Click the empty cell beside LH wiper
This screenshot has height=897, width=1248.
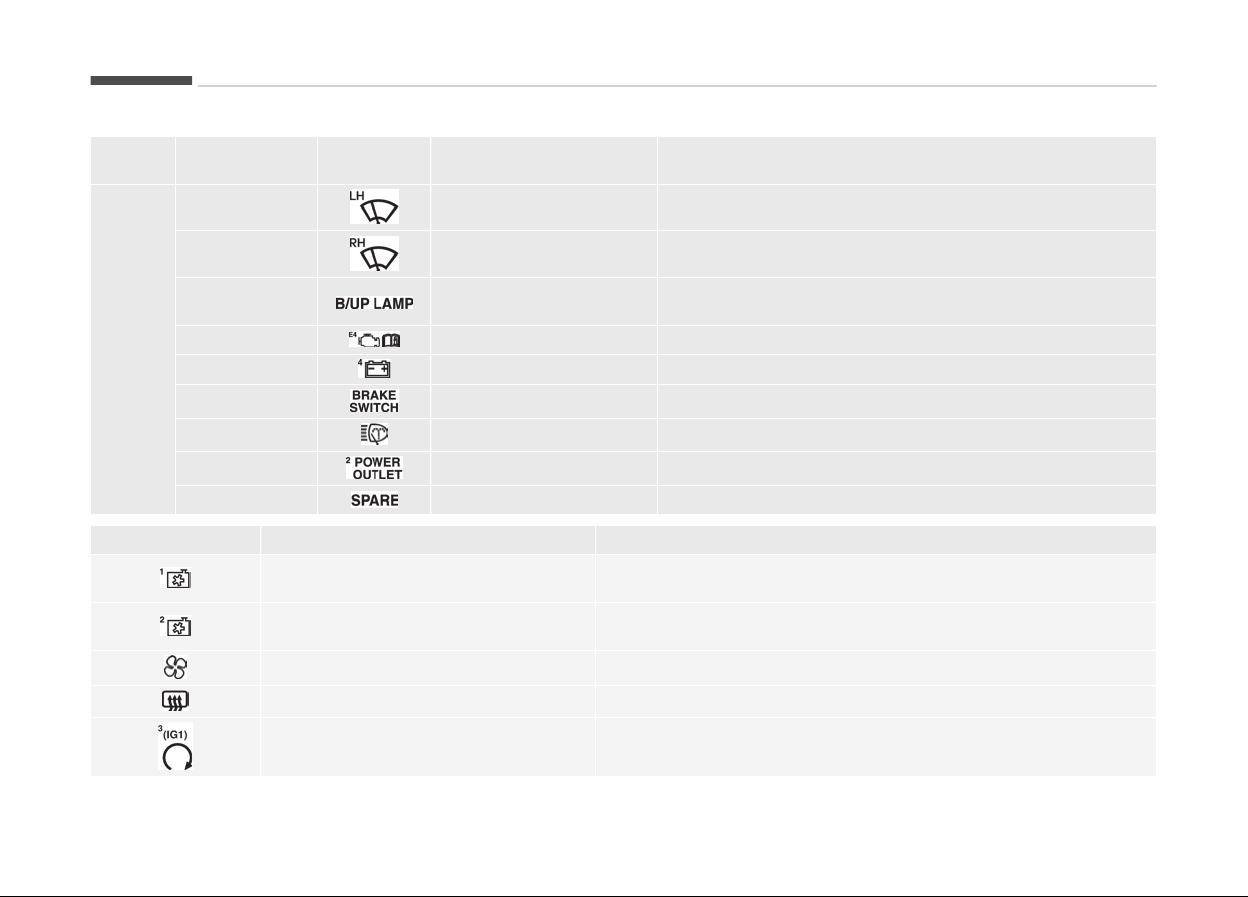pos(544,207)
